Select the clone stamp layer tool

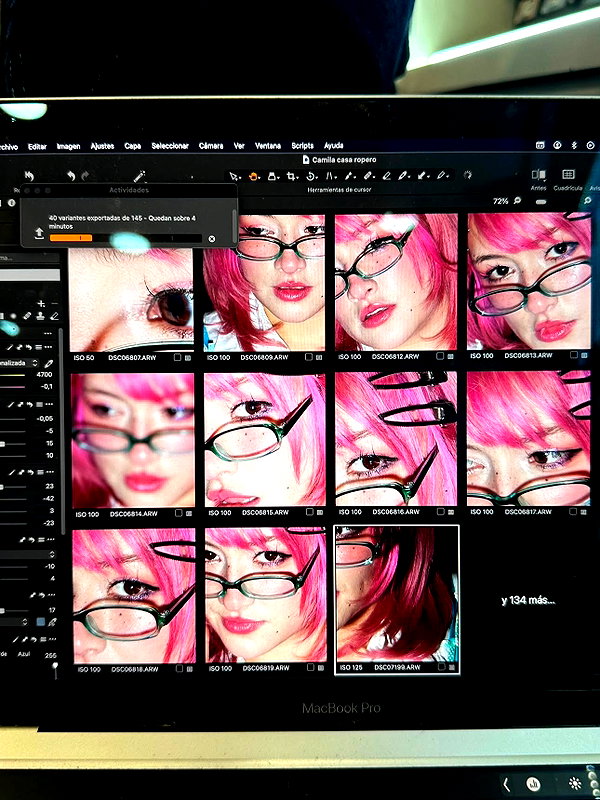(x=41, y=316)
